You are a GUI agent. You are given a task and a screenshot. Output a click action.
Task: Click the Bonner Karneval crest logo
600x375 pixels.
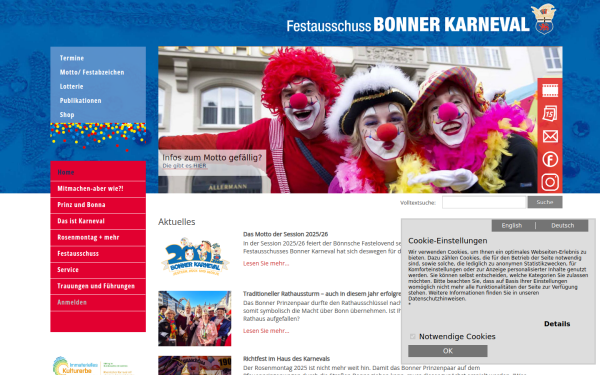(x=544, y=19)
